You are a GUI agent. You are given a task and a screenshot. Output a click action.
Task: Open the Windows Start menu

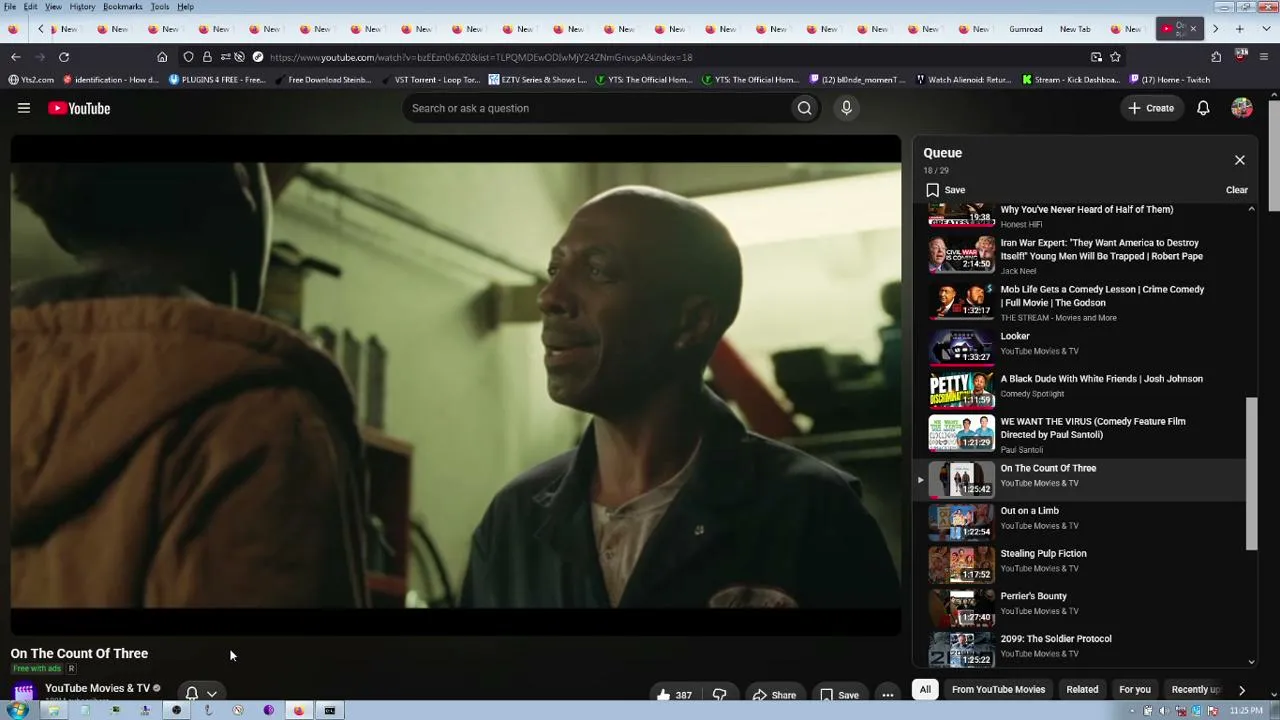[17, 710]
